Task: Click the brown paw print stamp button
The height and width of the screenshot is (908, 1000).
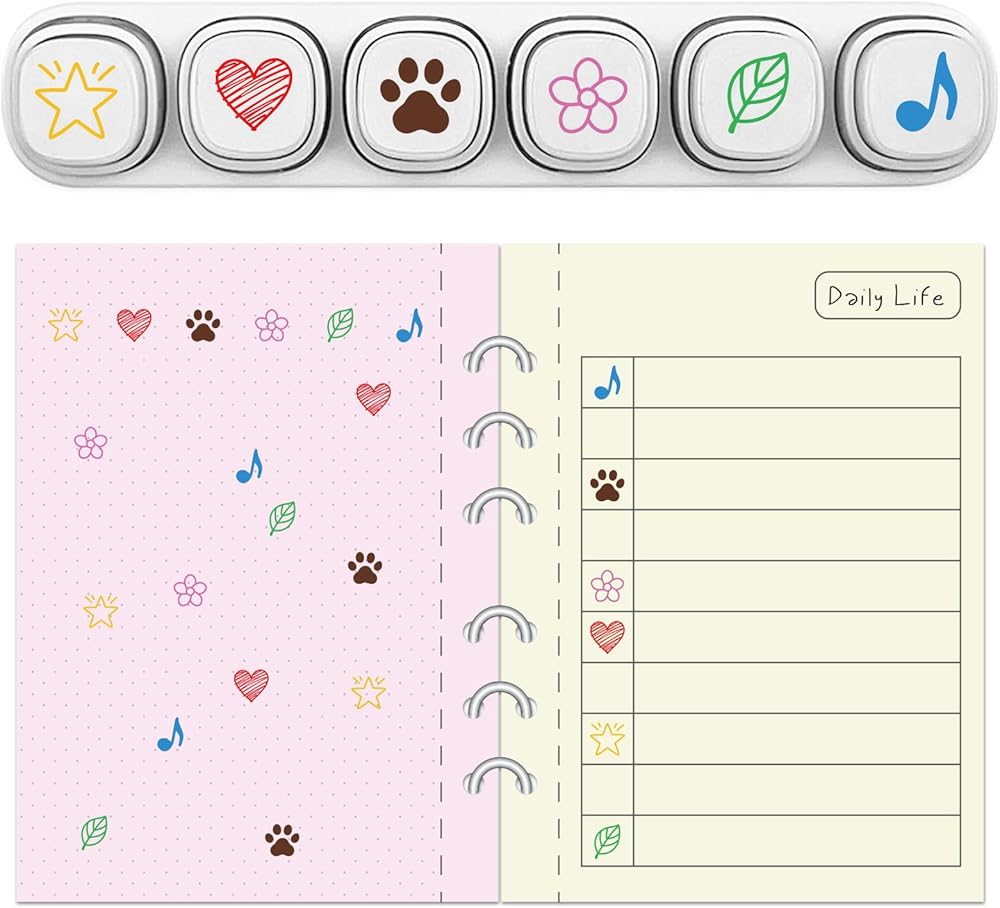Action: pos(420,96)
